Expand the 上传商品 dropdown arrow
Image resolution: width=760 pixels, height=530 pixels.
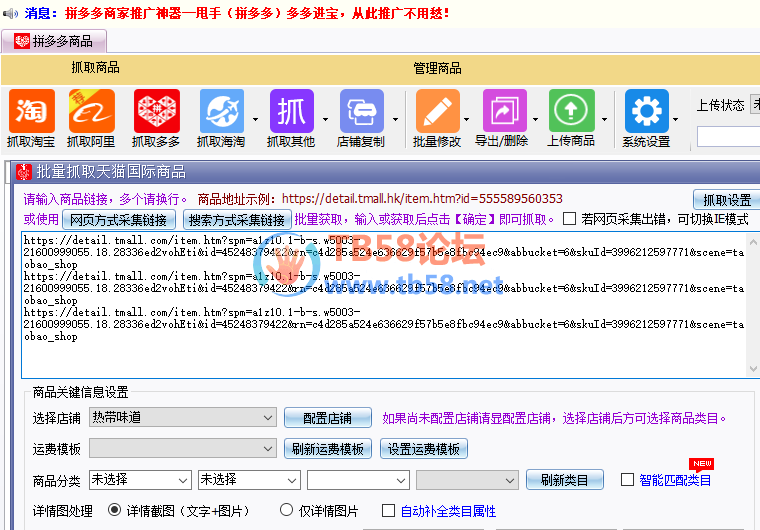pos(604,119)
